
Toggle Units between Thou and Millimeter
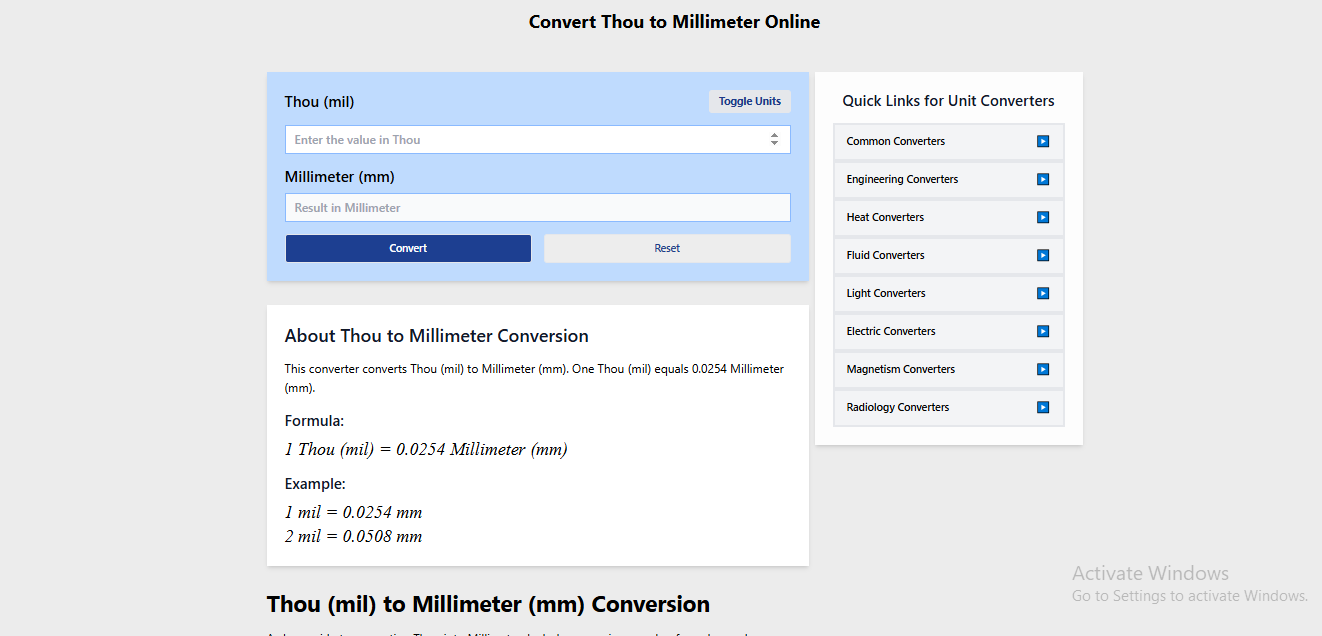749,101
